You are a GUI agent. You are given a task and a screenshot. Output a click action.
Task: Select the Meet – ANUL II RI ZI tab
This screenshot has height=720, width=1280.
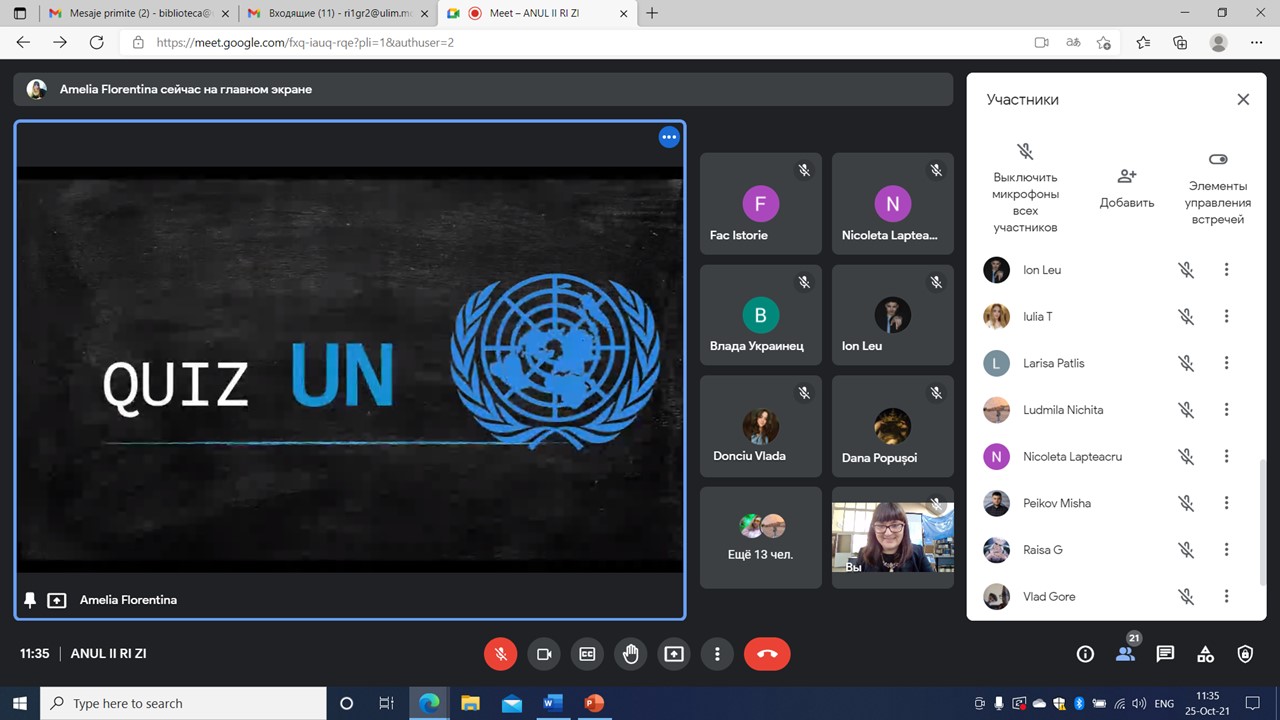pyautogui.click(x=536, y=13)
